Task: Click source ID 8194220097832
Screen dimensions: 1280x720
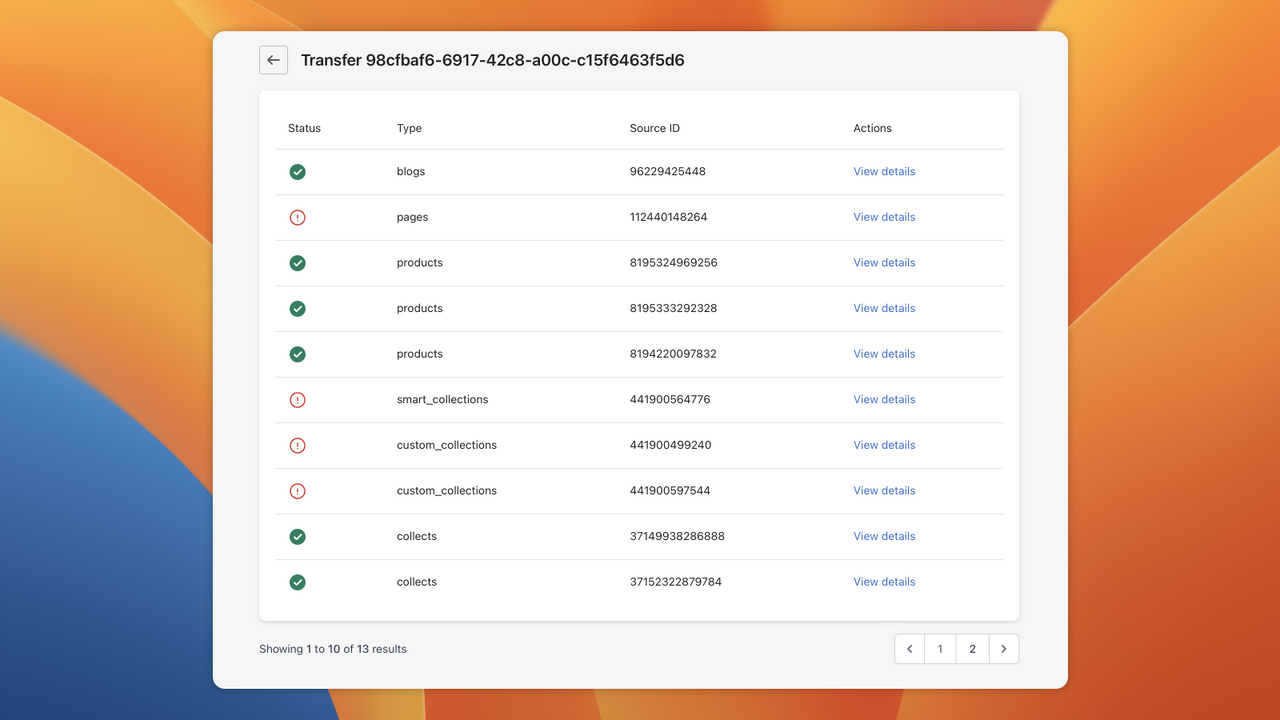Action: [x=674, y=354]
